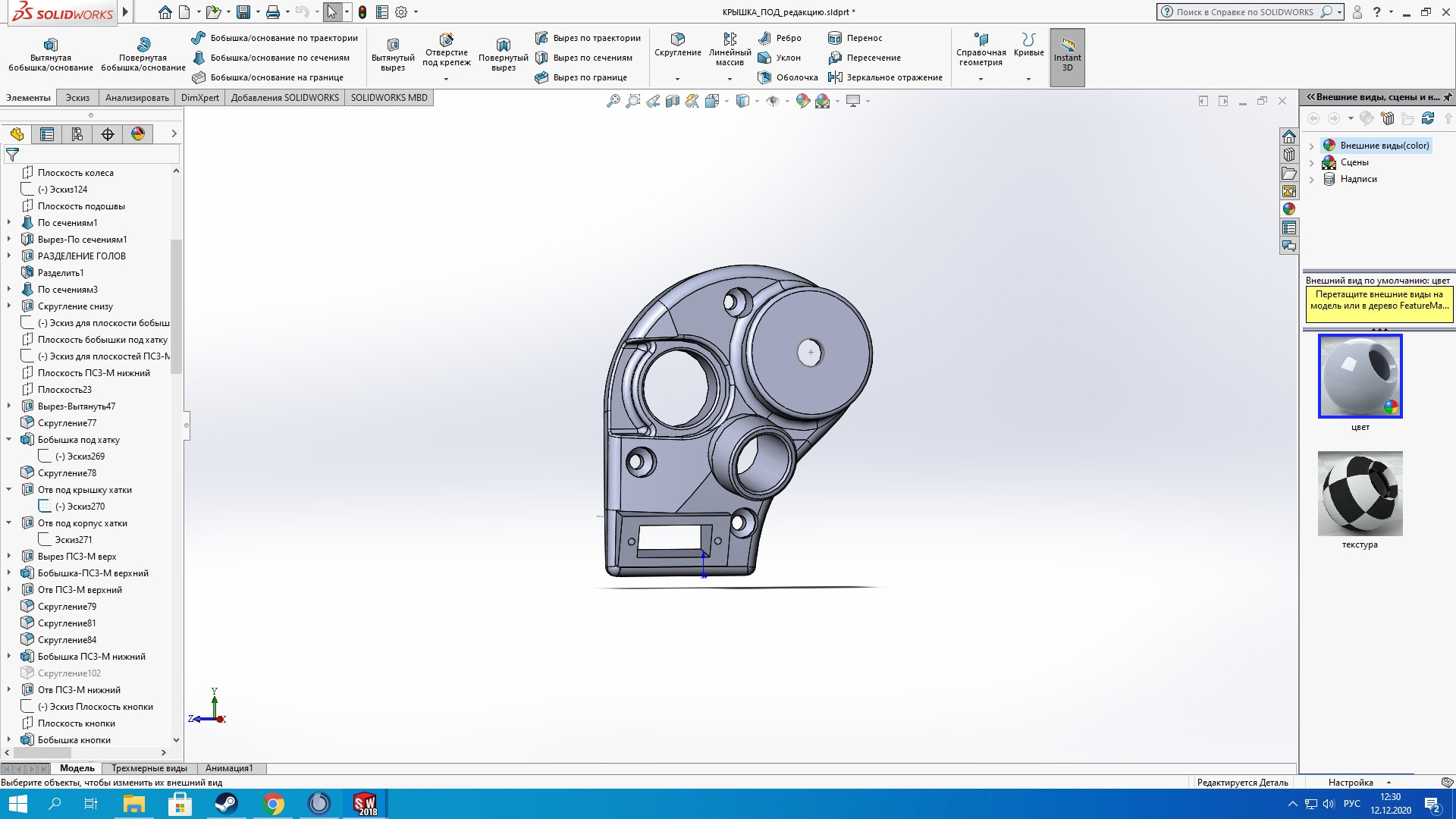Select the Оболочка shell tool
The height and width of the screenshot is (819, 1456).
click(x=788, y=77)
